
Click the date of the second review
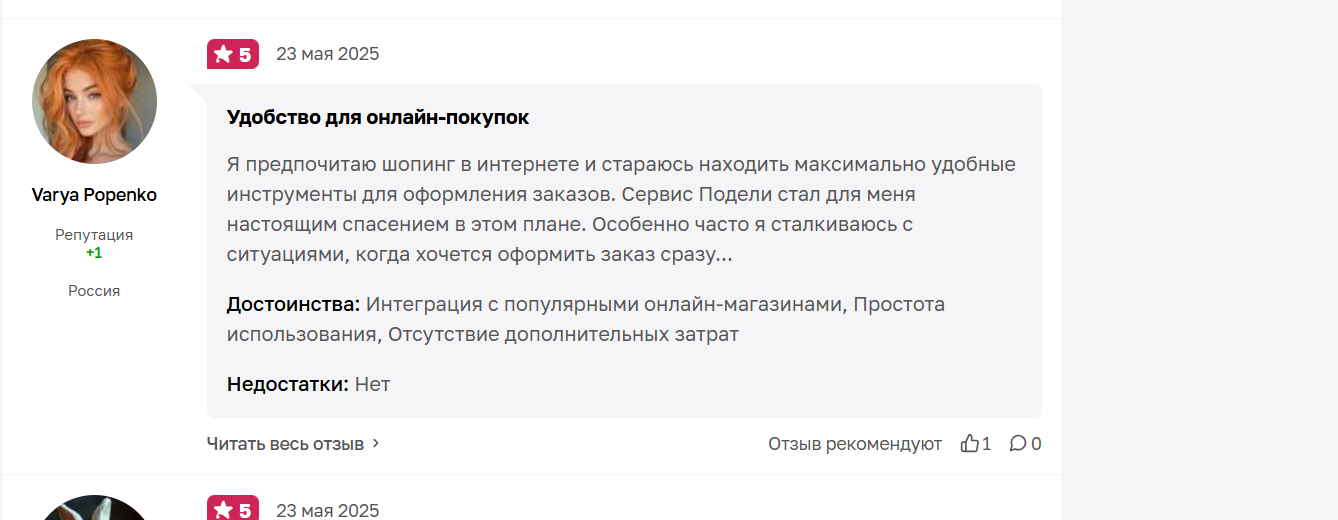tap(328, 510)
